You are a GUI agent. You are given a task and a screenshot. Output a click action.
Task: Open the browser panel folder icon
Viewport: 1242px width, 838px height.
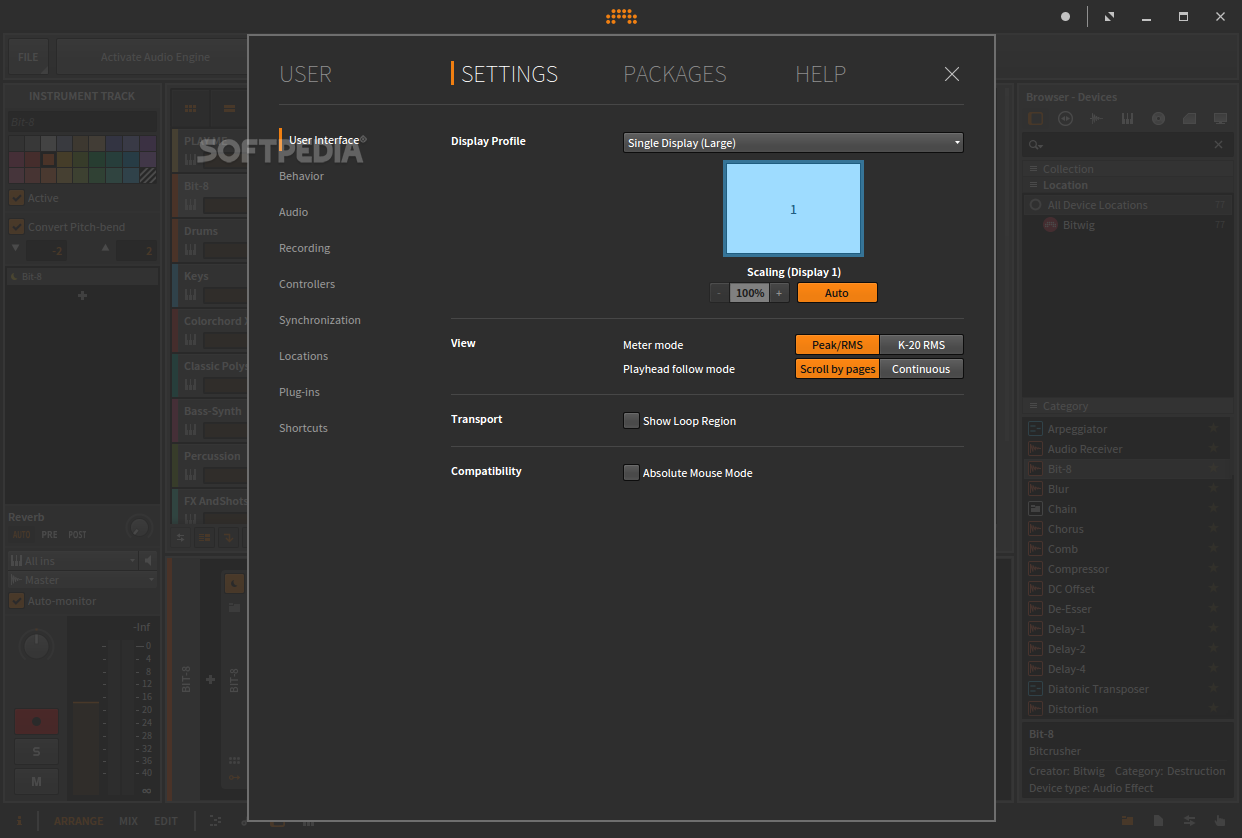coord(1128,821)
